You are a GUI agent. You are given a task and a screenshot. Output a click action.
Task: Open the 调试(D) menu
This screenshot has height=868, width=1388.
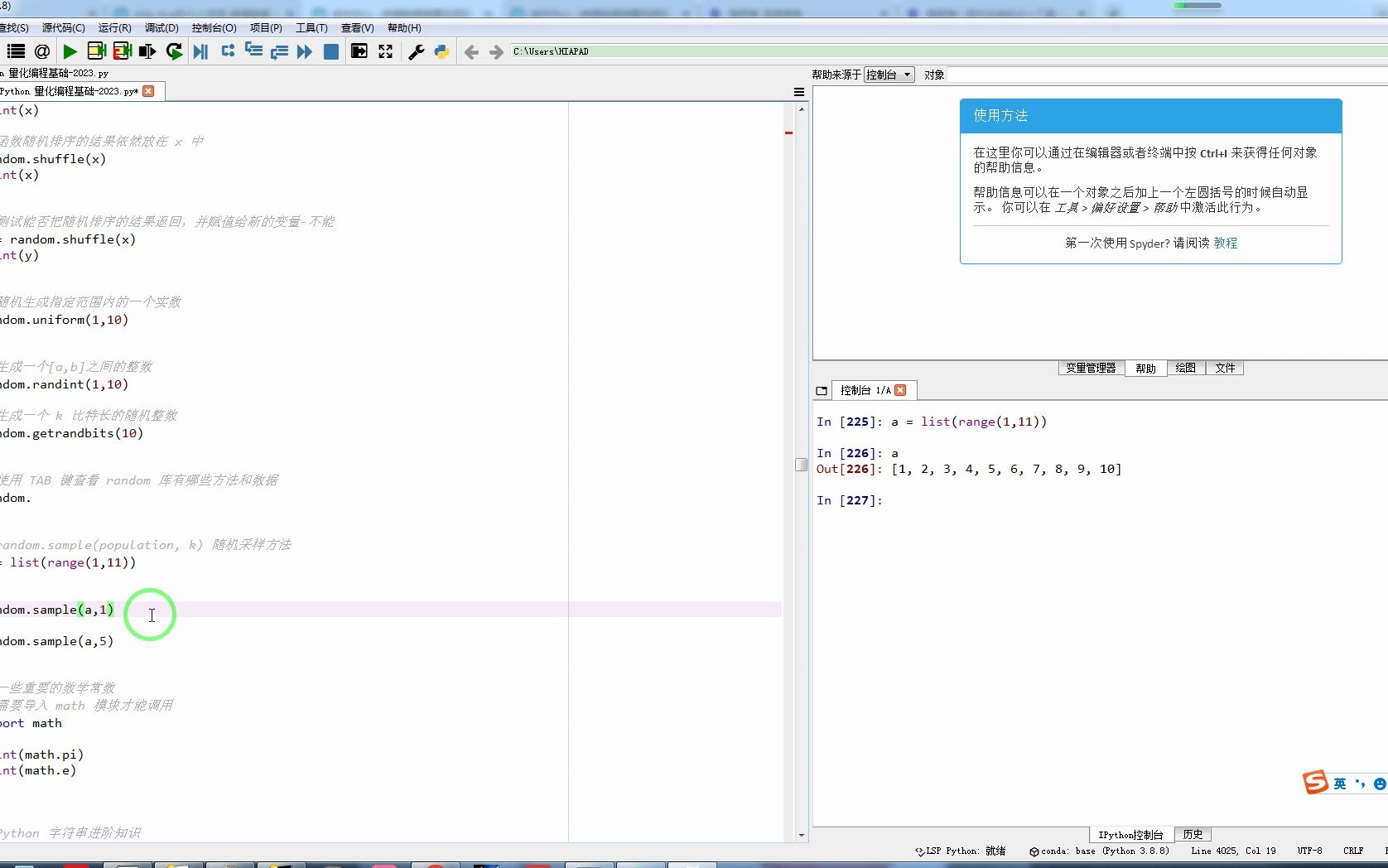click(x=161, y=28)
